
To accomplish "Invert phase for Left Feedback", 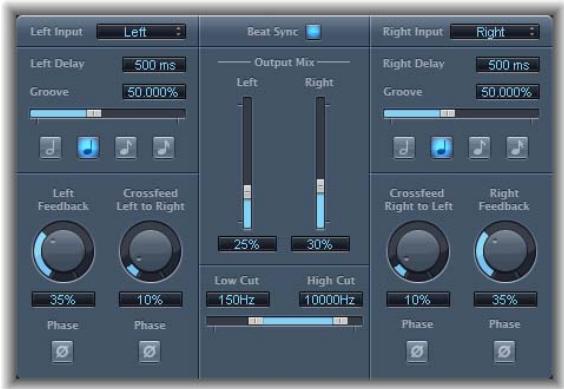I will pos(62,351).
